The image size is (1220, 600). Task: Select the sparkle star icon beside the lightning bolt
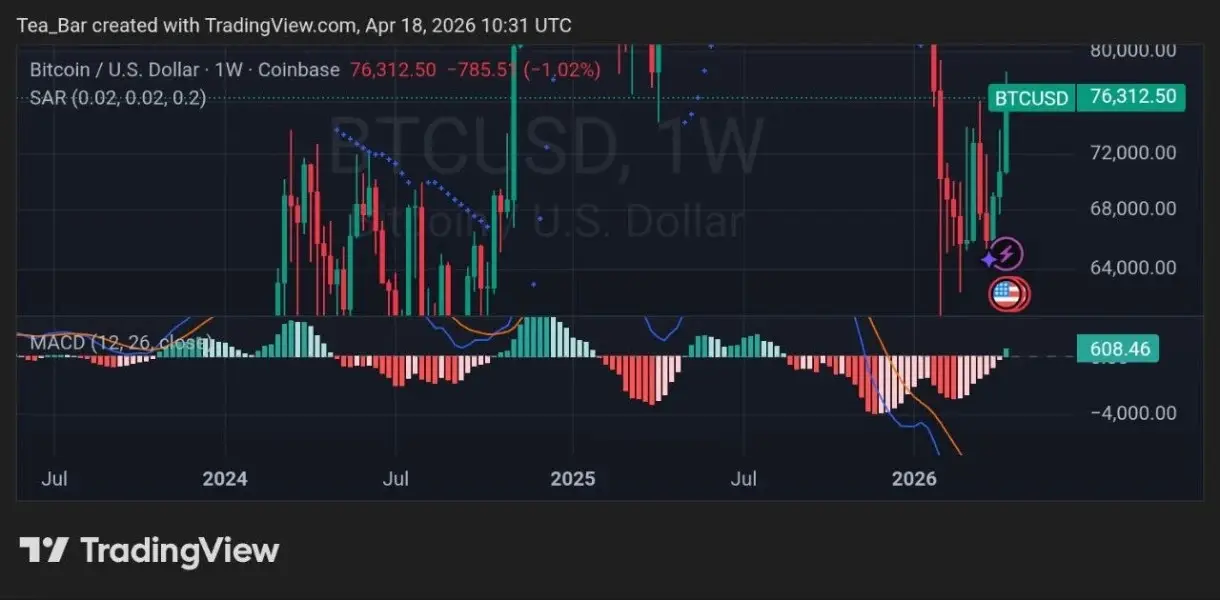coord(988,258)
